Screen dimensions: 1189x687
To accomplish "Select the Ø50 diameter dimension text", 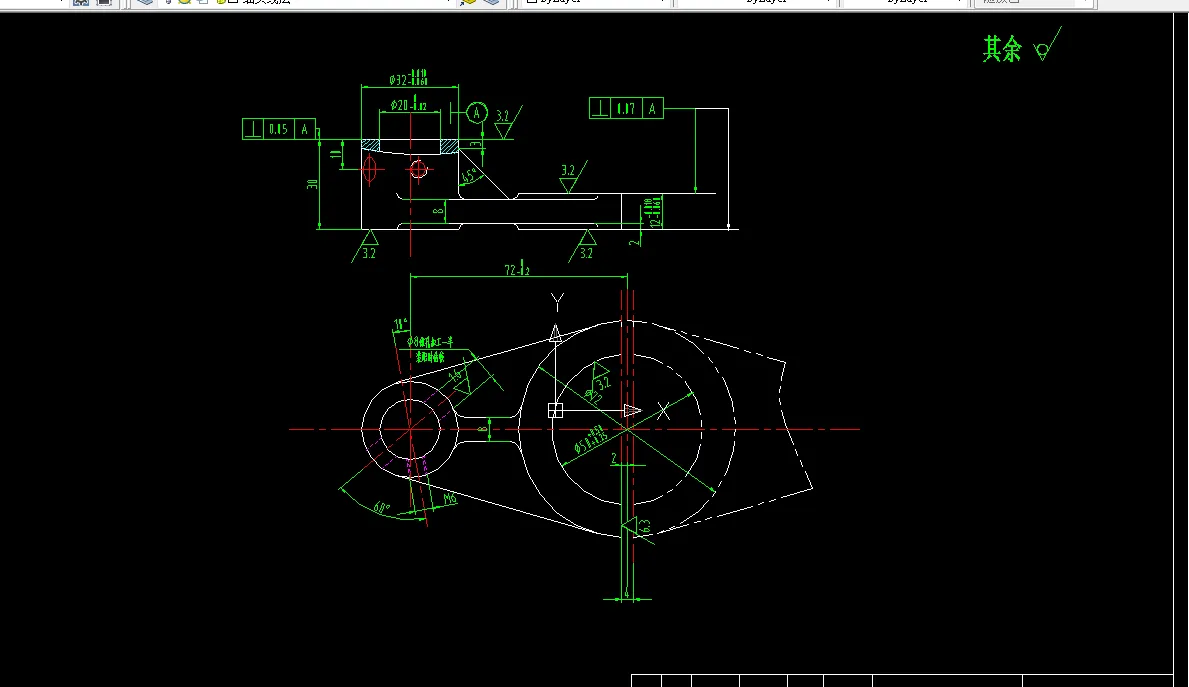I will tap(591, 440).
